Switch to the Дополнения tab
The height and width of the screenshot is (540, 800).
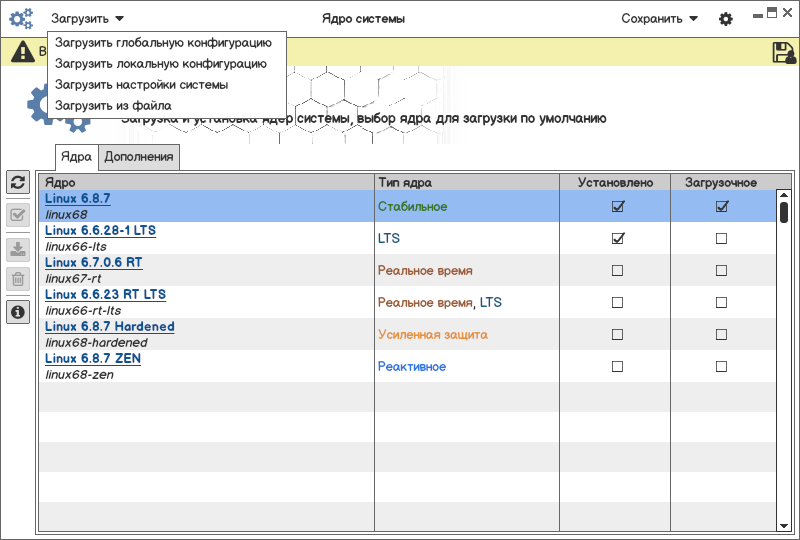[139, 156]
